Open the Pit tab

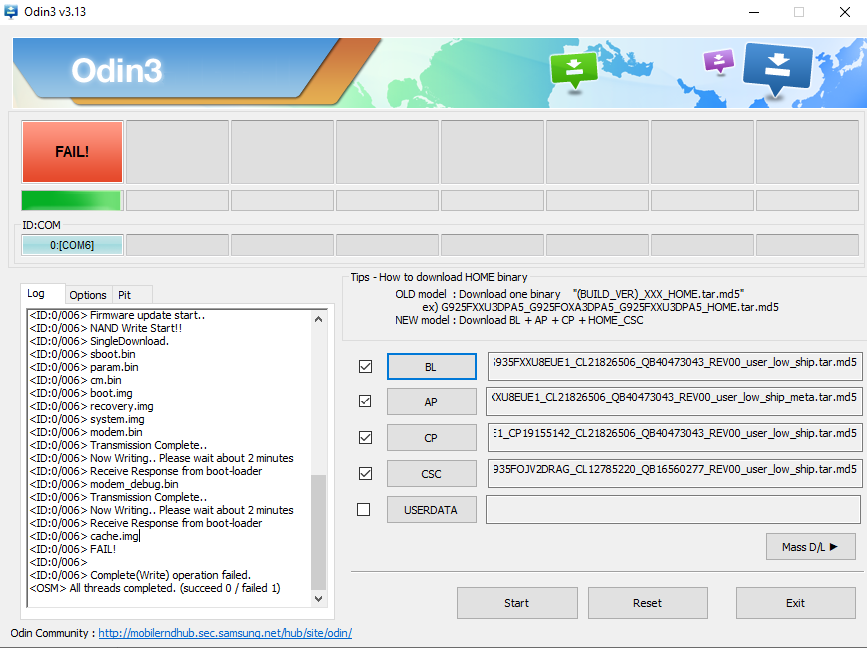[125, 295]
